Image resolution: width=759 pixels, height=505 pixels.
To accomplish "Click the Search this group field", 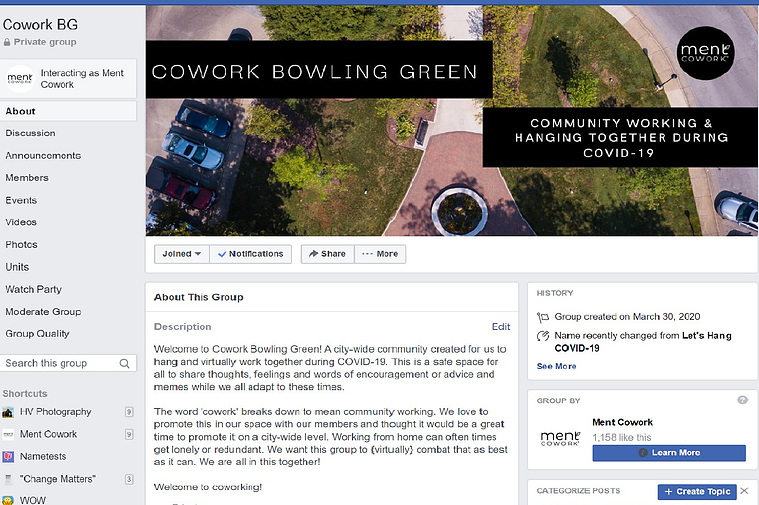I will click(68, 363).
